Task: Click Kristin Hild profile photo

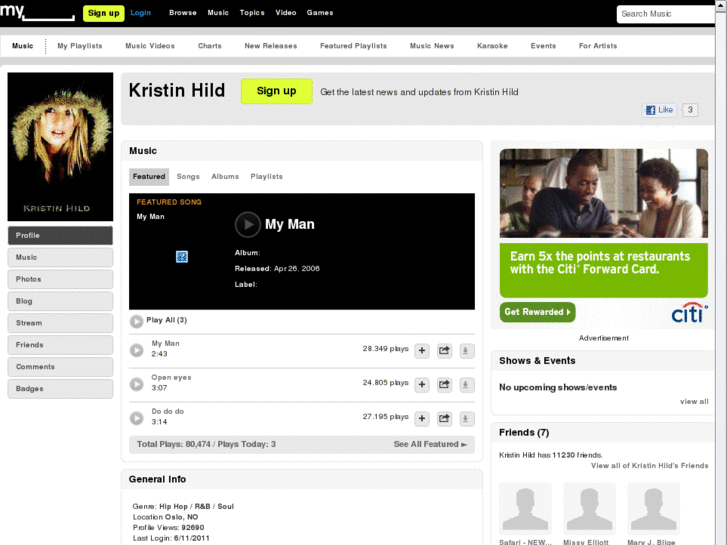Action: (60, 147)
